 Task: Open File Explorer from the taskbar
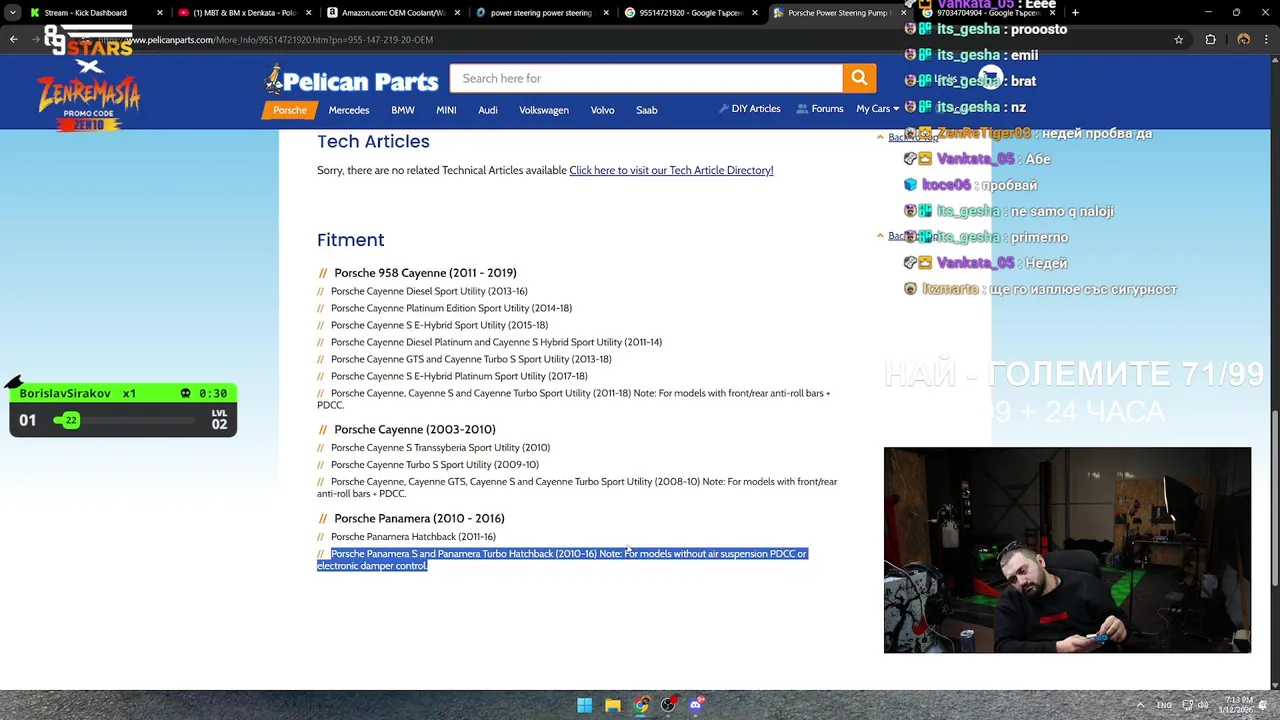612,705
